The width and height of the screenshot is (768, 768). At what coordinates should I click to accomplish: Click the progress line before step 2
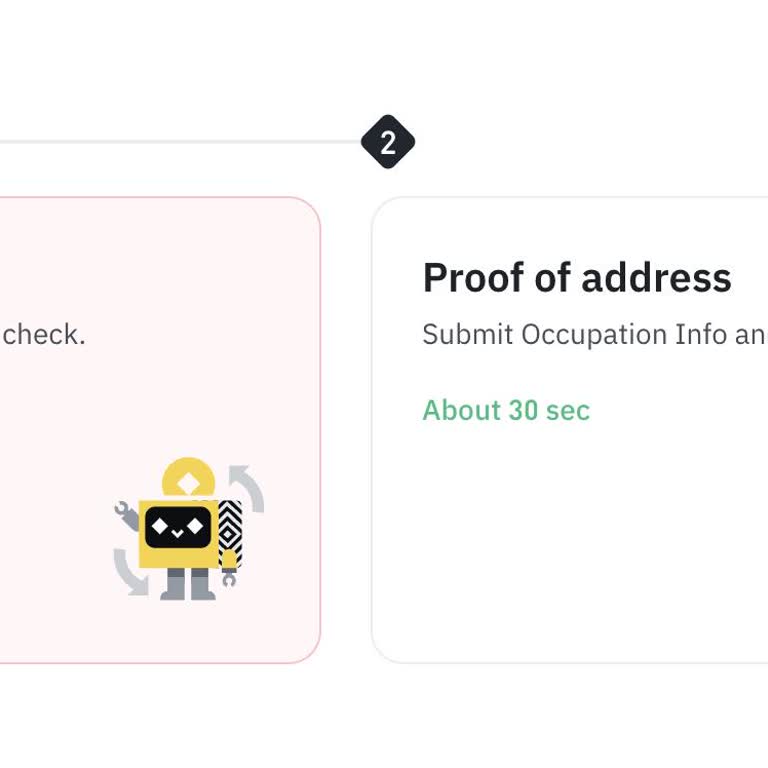(180, 142)
